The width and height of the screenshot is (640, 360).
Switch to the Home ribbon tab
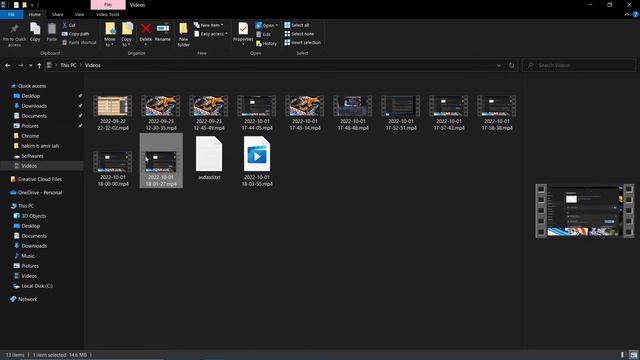pos(35,14)
